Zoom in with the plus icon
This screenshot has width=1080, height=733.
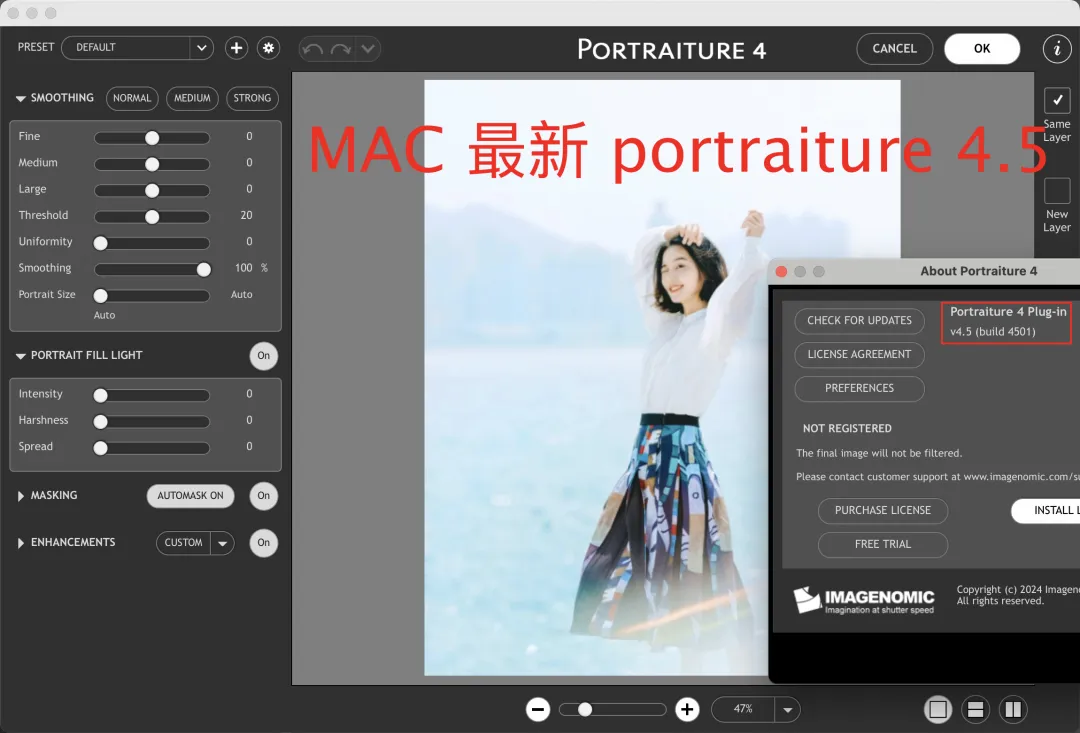pyautogui.click(x=687, y=709)
